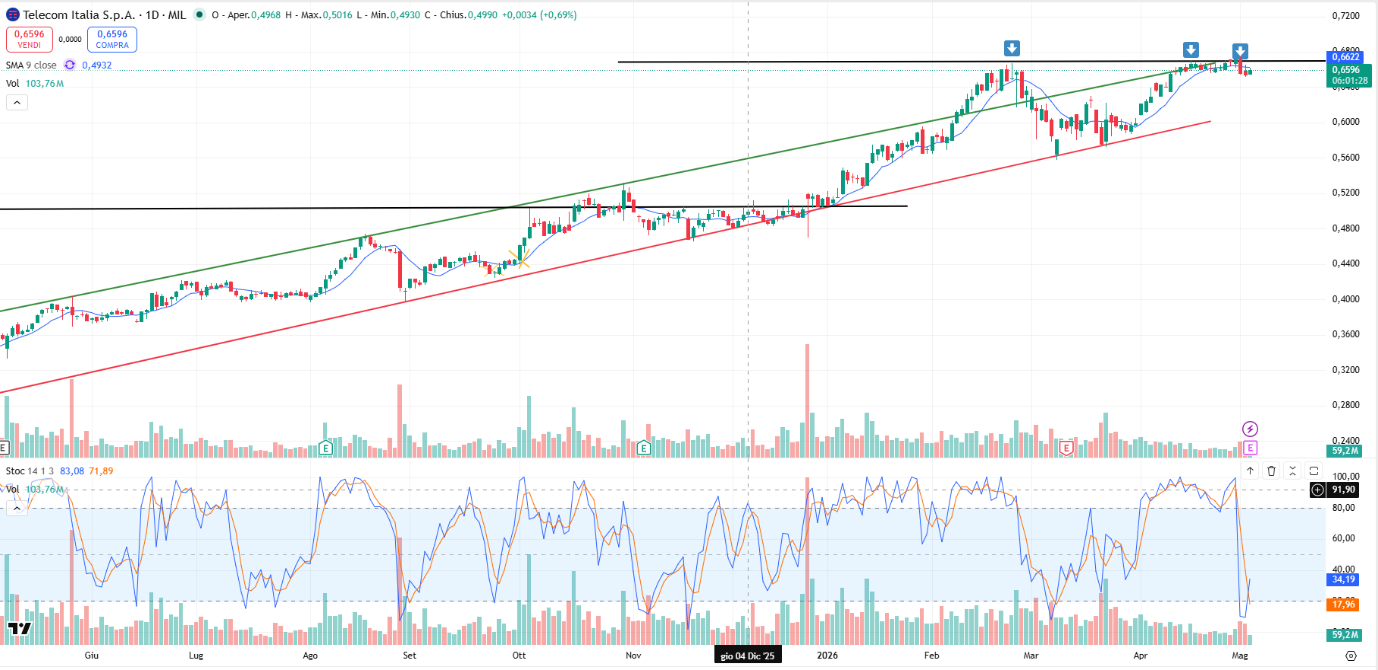
Task: Click the orange 17,96 stochastic value label
Action: (1343, 604)
